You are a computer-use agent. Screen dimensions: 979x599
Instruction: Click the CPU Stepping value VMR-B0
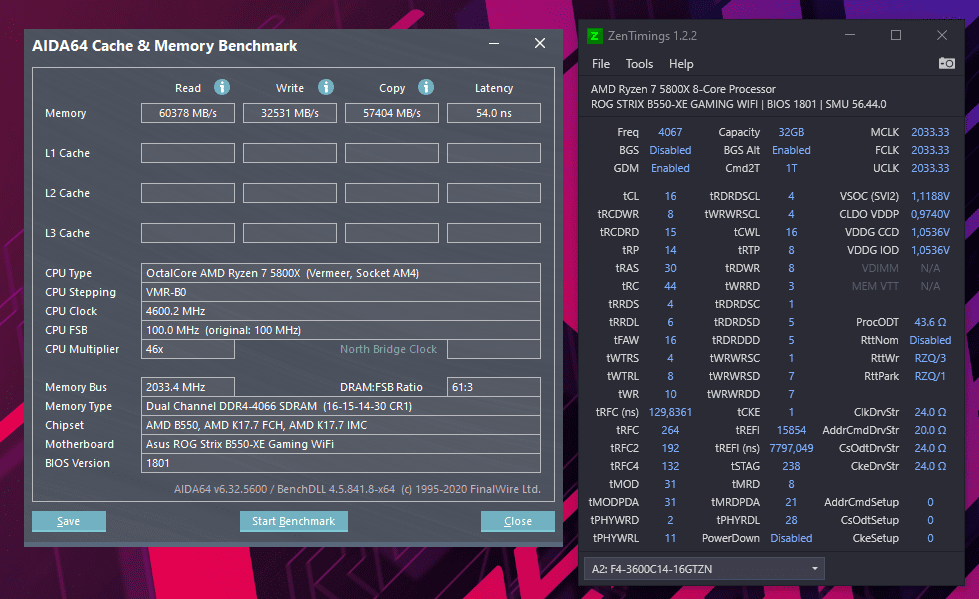(341, 292)
